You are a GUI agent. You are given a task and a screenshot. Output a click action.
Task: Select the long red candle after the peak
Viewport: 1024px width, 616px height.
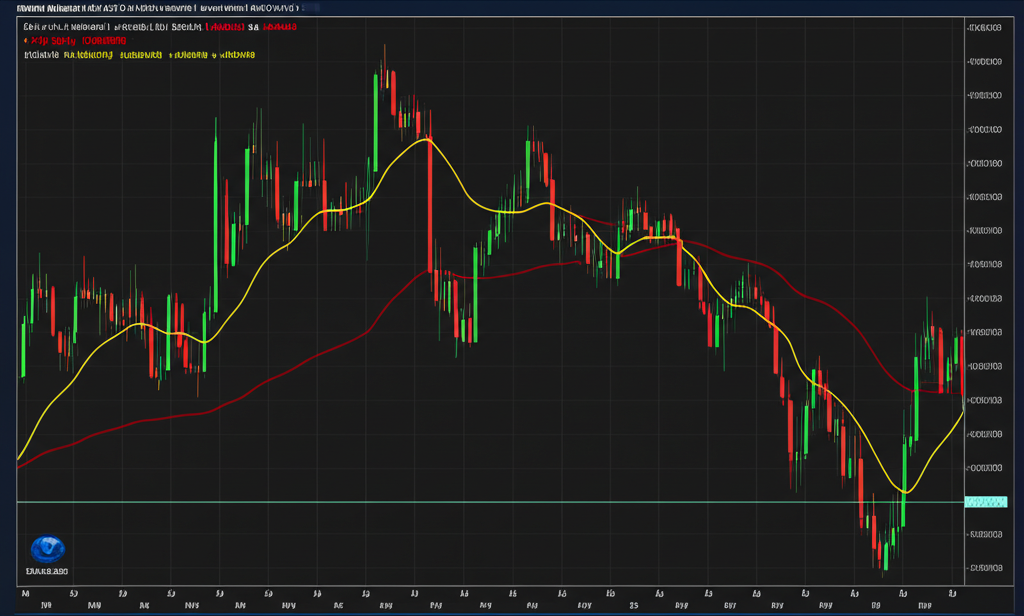click(429, 205)
